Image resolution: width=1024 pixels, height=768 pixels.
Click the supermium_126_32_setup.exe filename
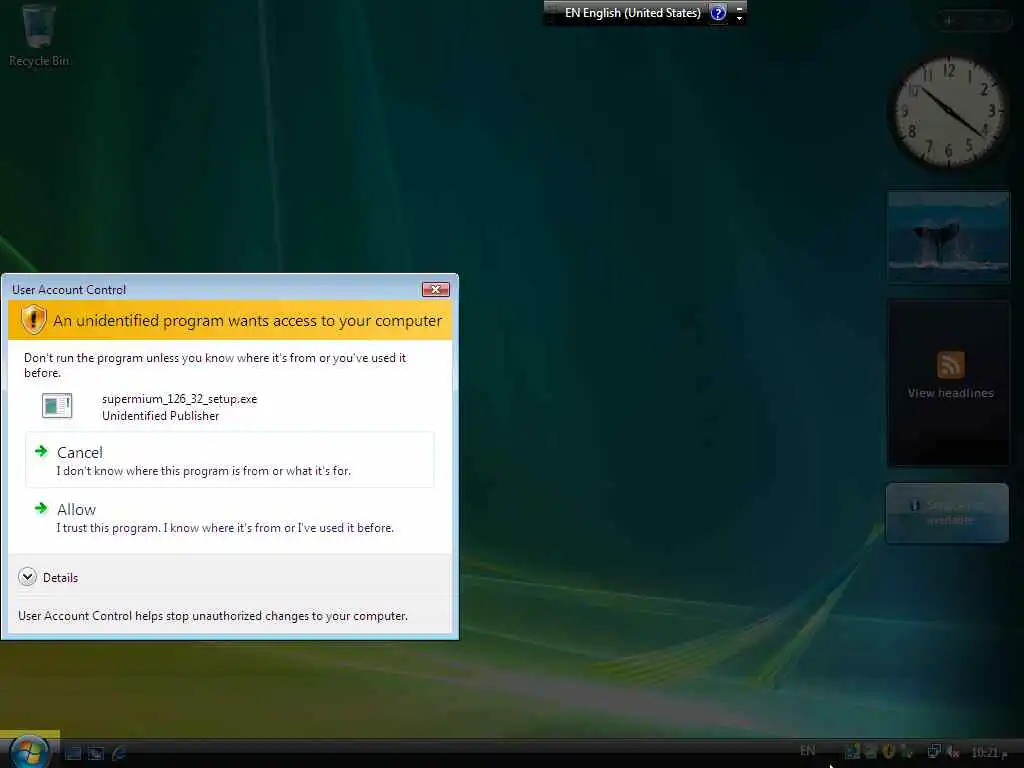tap(180, 398)
